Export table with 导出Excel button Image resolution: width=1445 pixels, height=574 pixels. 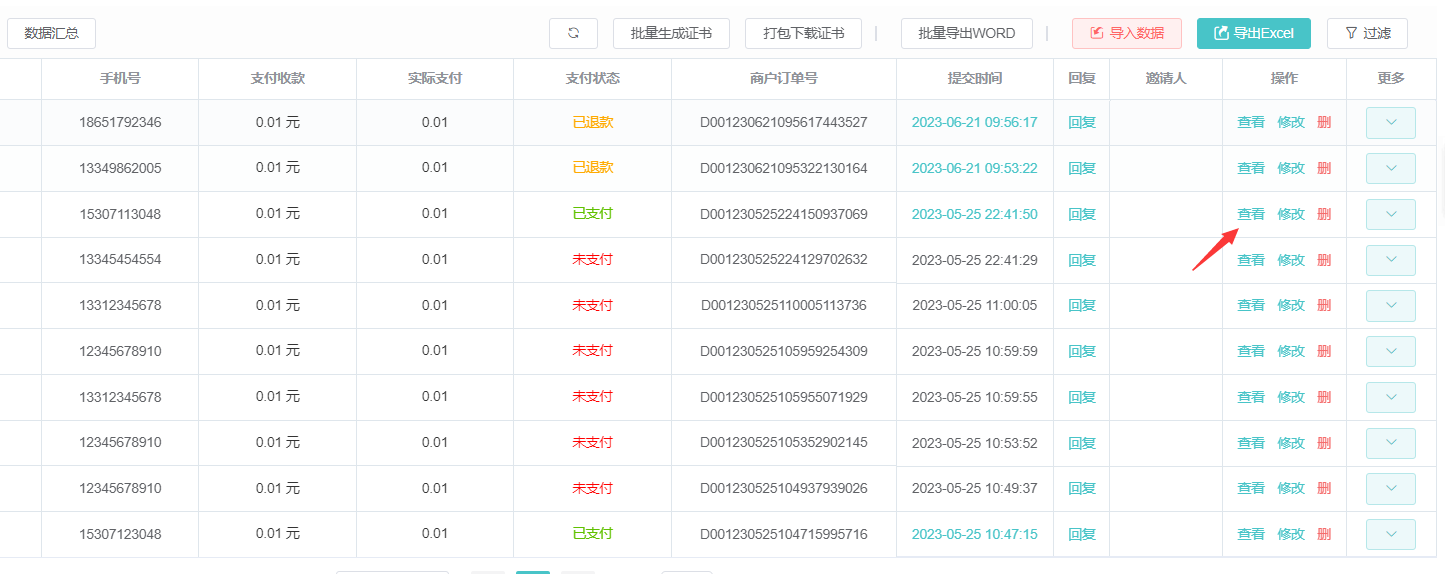pos(1254,33)
